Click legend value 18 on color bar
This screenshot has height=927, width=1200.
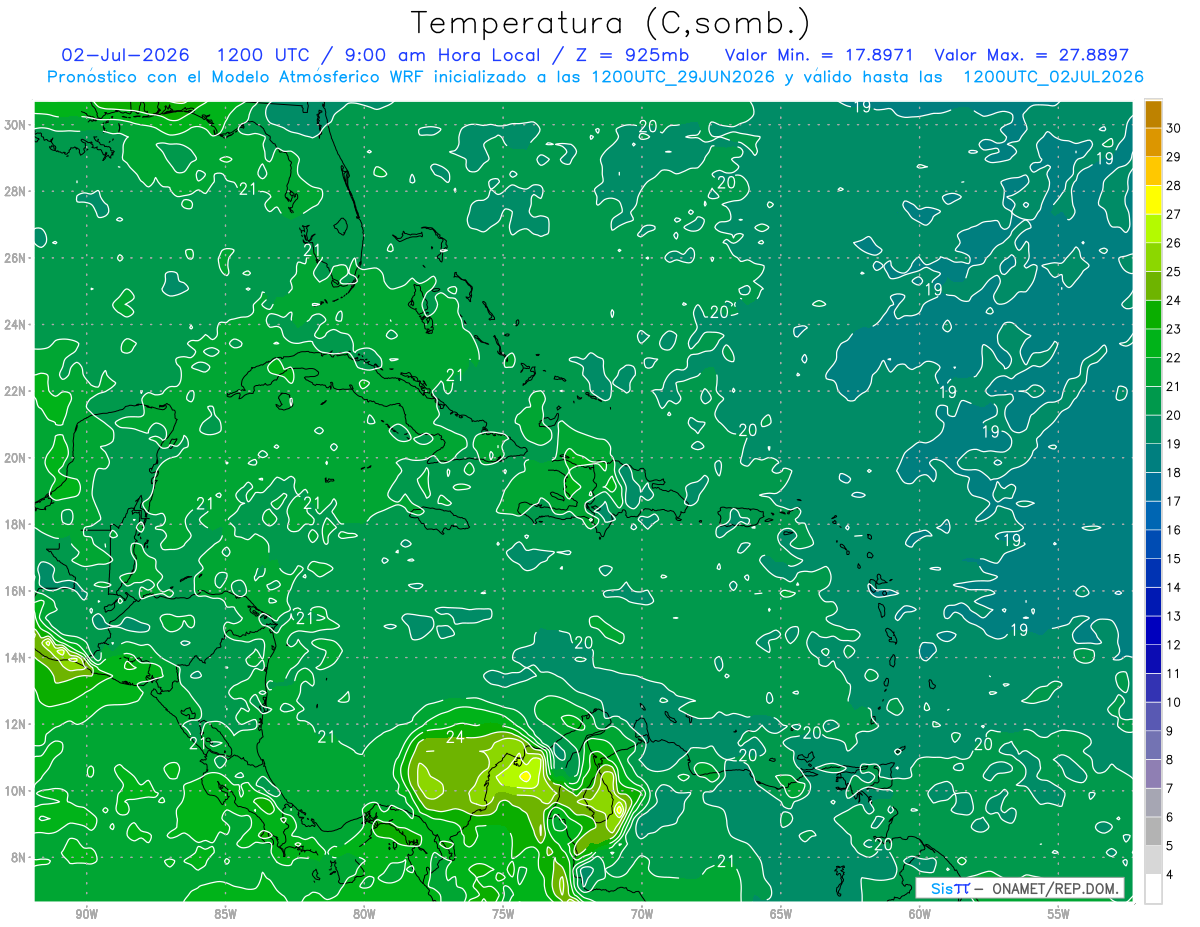[1174, 473]
